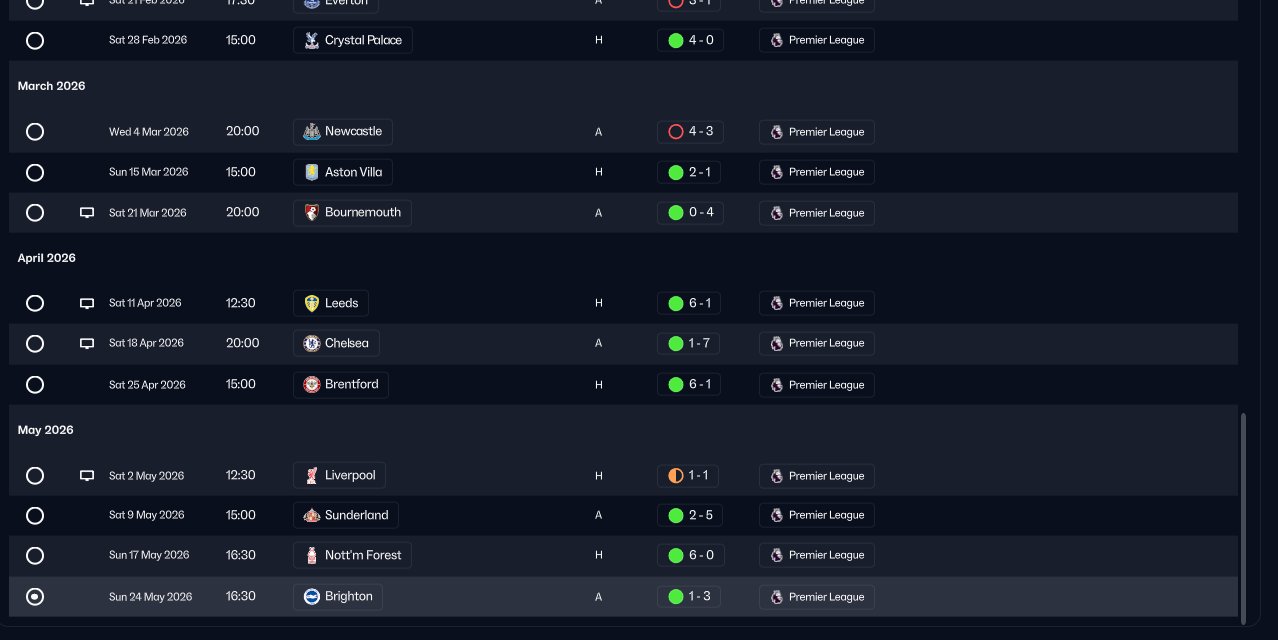Click the Aston Villa club crest

(312, 172)
